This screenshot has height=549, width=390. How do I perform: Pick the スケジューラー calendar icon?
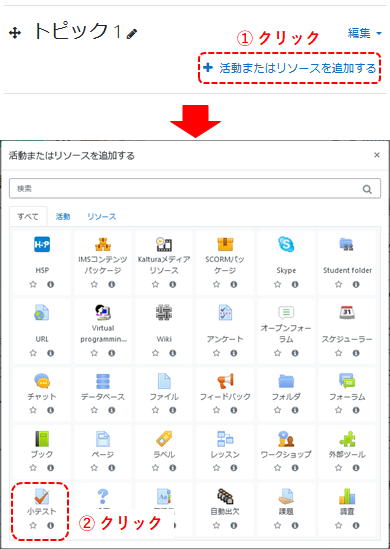click(x=347, y=313)
